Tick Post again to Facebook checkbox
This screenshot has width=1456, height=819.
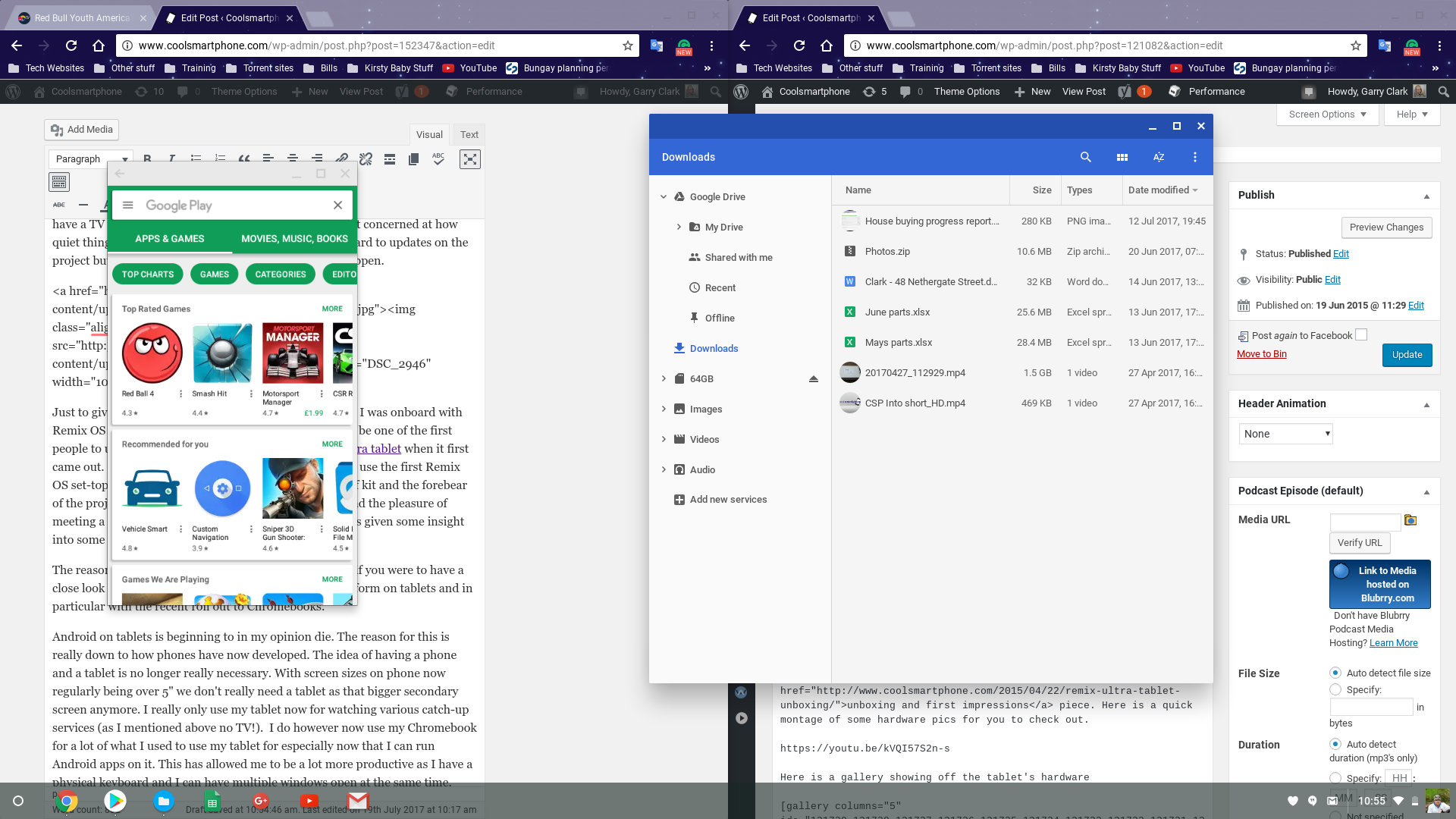pyautogui.click(x=1361, y=334)
